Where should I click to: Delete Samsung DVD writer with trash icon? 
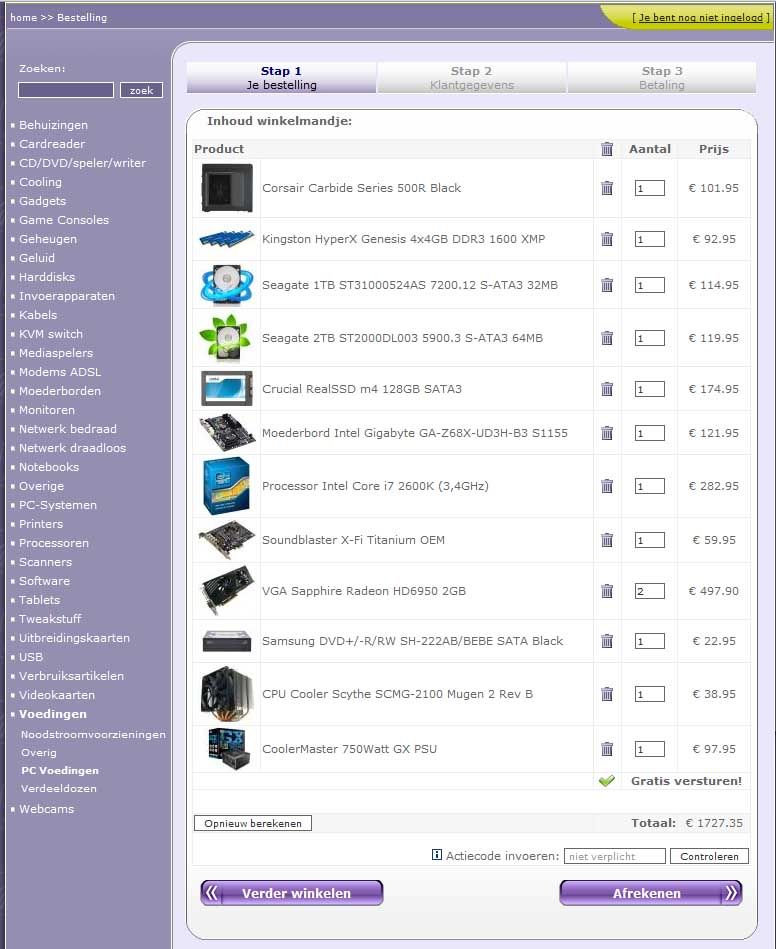[607, 641]
